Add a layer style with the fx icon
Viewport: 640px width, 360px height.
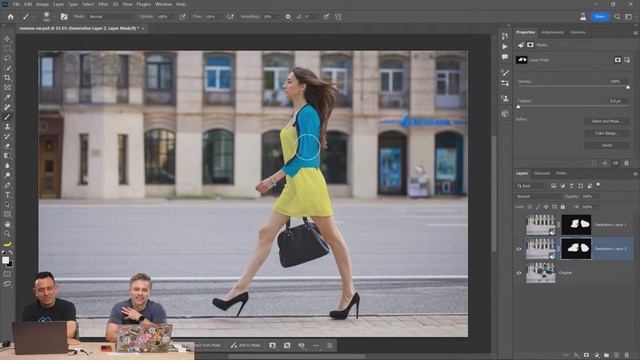click(x=576, y=356)
